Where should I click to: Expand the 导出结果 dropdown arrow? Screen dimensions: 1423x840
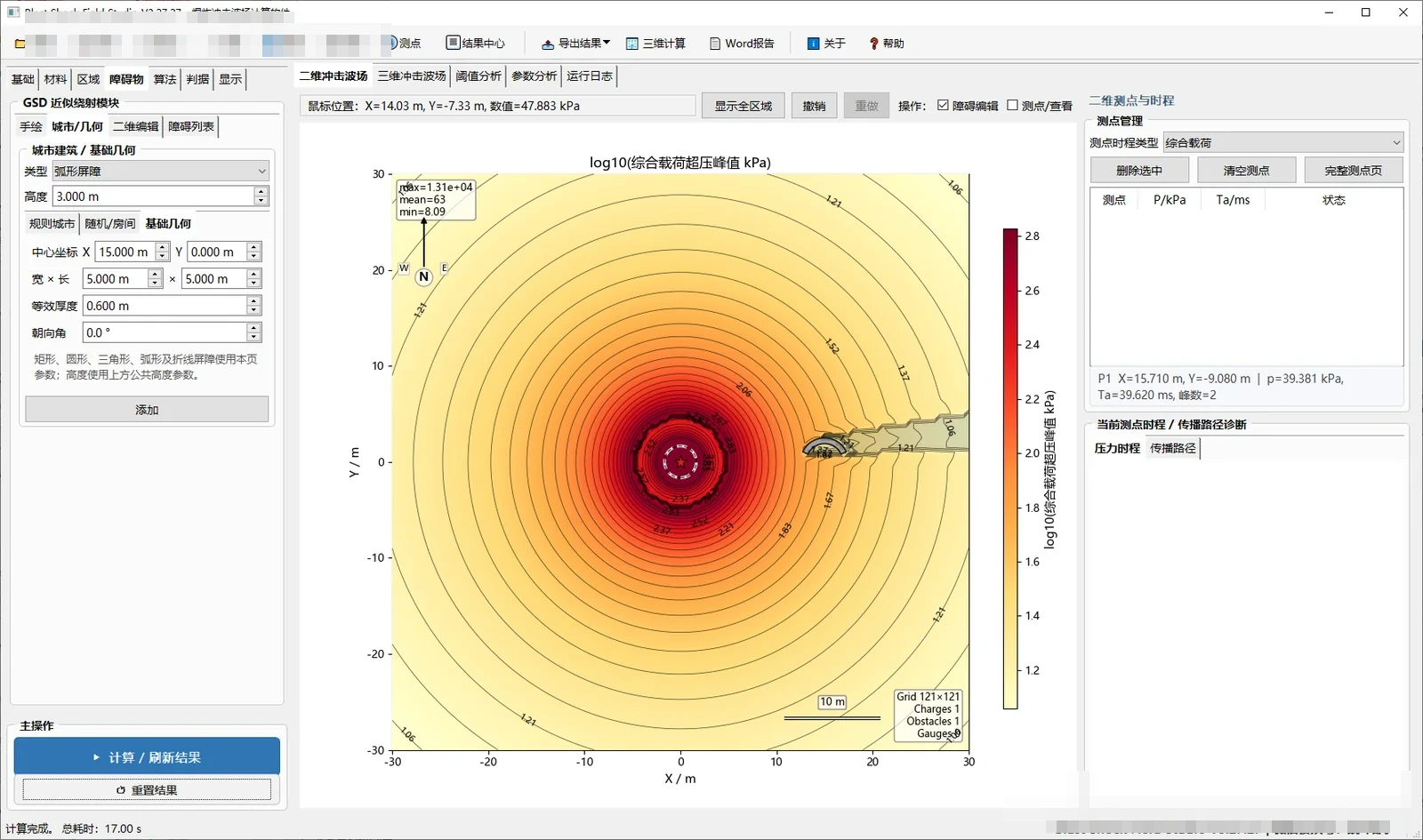pyautogui.click(x=607, y=43)
